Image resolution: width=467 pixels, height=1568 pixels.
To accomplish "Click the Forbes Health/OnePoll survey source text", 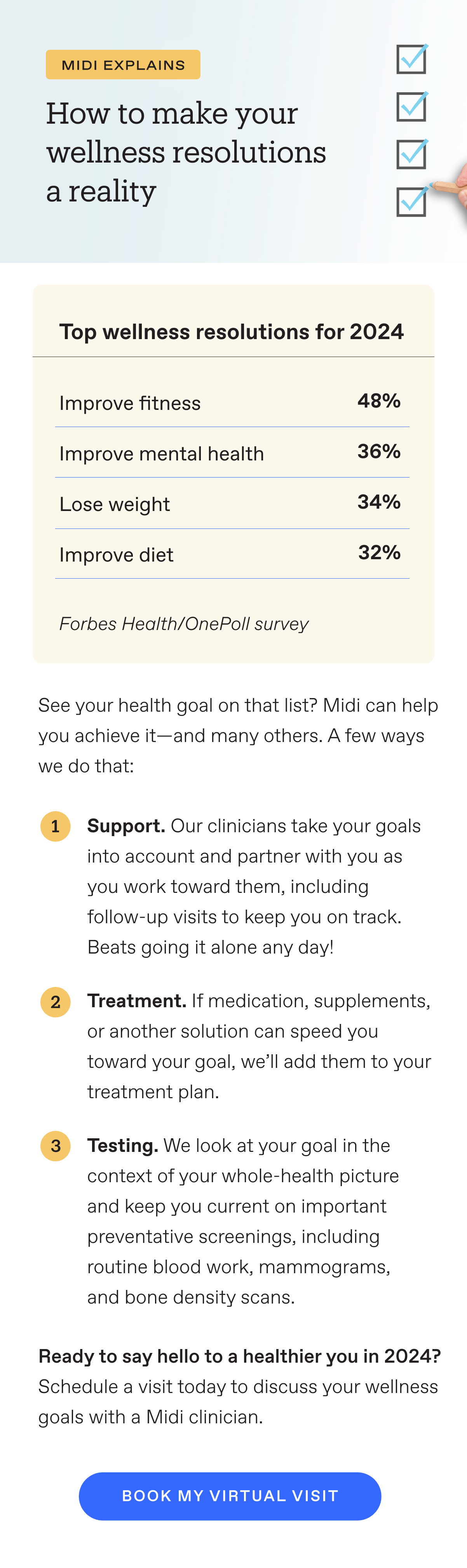I will [x=184, y=623].
